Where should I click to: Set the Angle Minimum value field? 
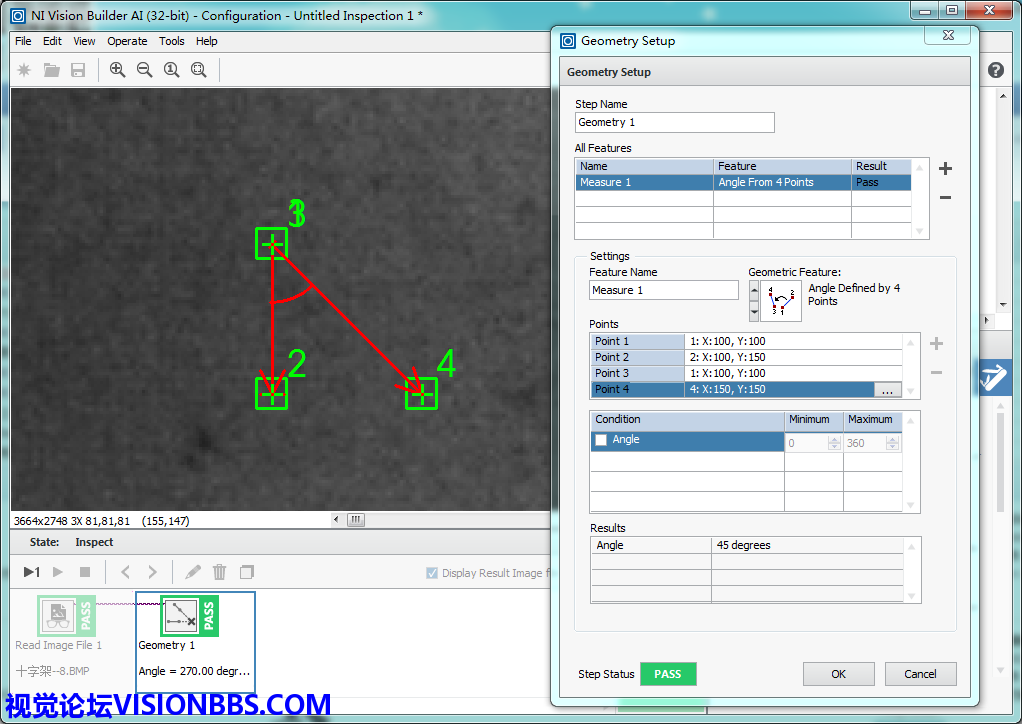tap(807, 443)
